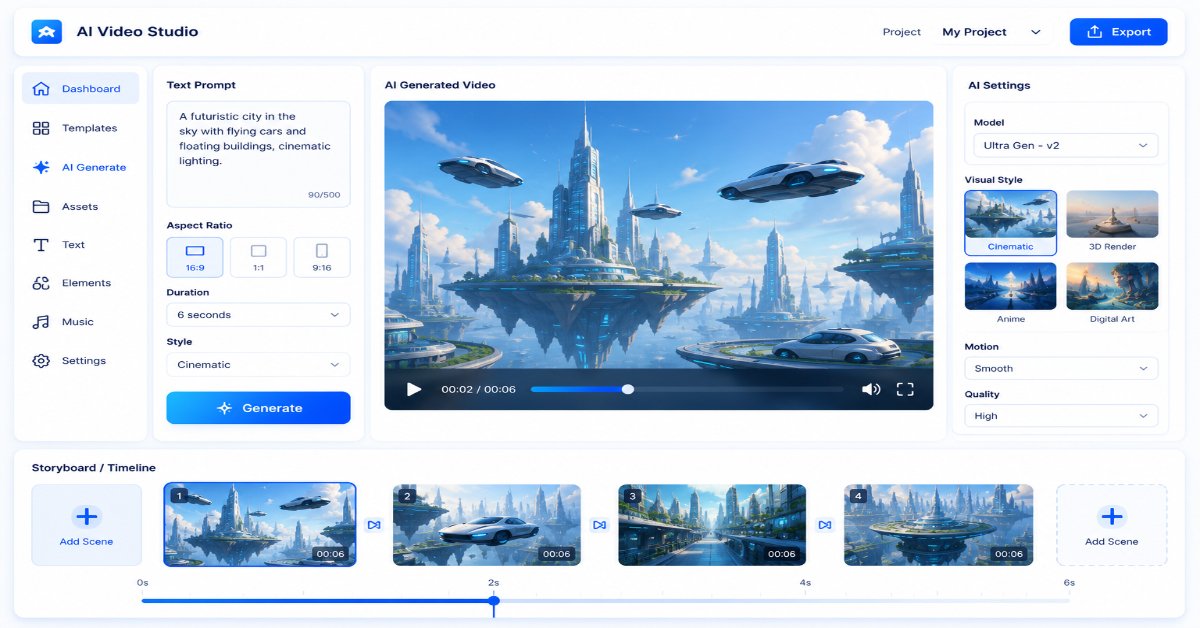Screen dimensions: 1200x628
Task: Click the AI Video Studio logo icon
Action: [47, 31]
